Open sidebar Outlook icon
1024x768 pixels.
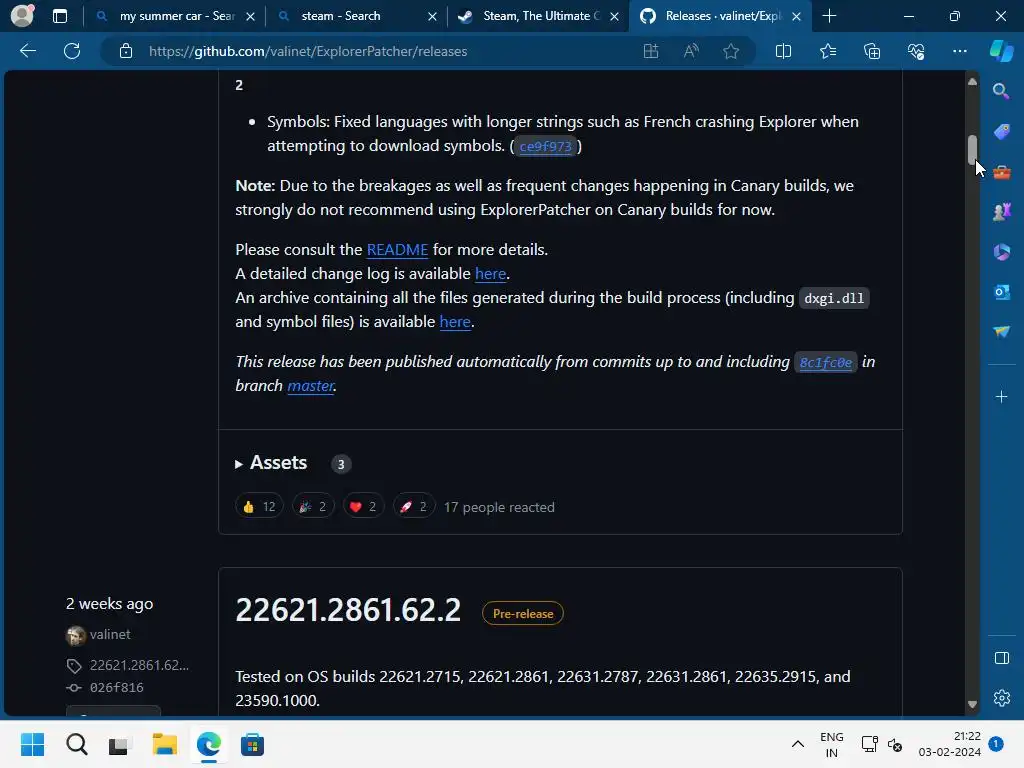1001,292
